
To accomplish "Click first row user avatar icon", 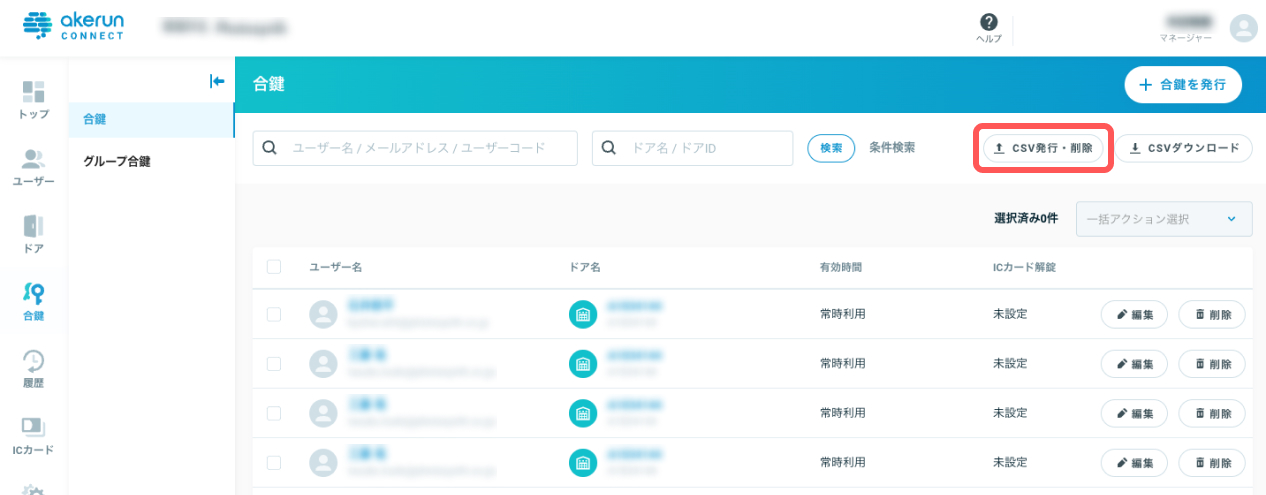I will (323, 314).
